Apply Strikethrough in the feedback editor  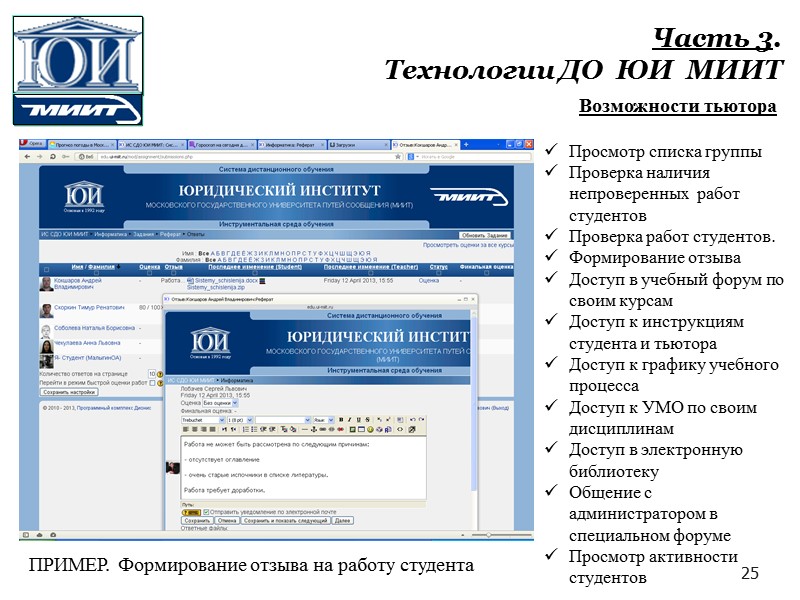point(367,420)
